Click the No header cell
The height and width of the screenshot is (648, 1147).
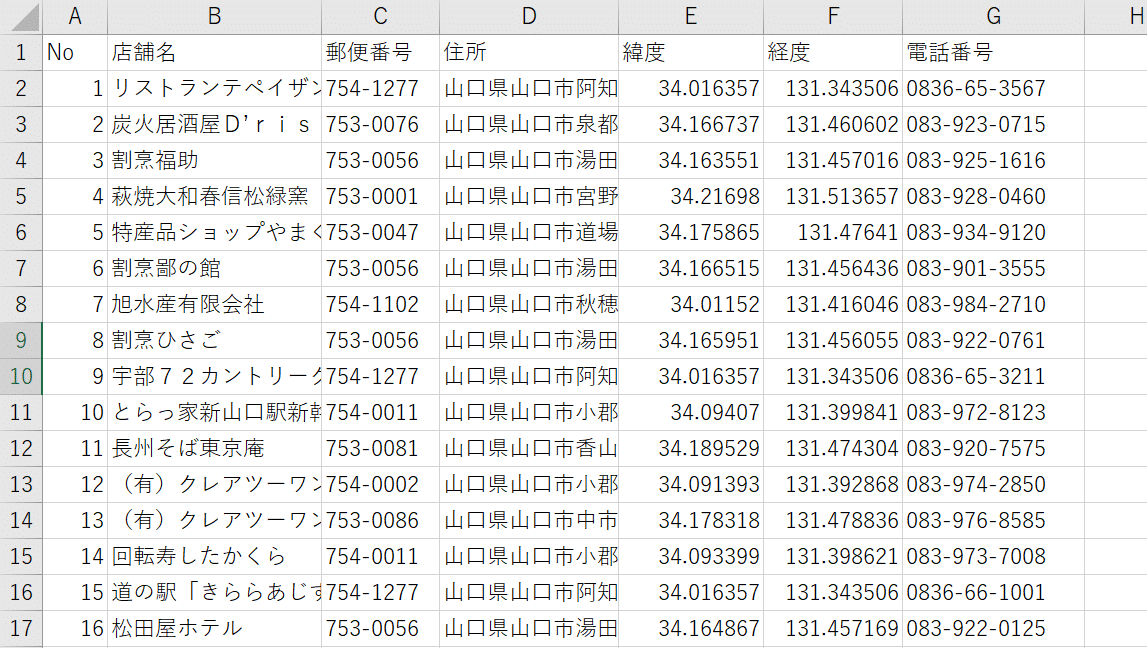click(x=75, y=53)
